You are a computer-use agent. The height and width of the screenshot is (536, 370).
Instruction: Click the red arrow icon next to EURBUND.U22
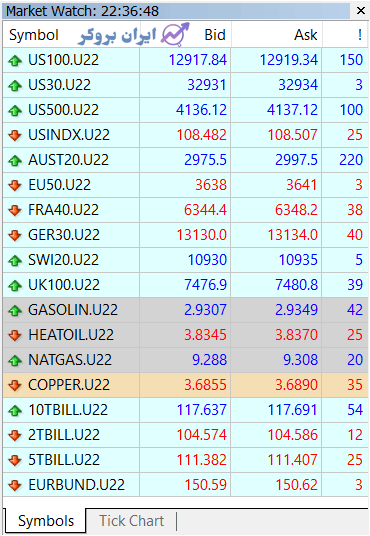pyautogui.click(x=15, y=485)
